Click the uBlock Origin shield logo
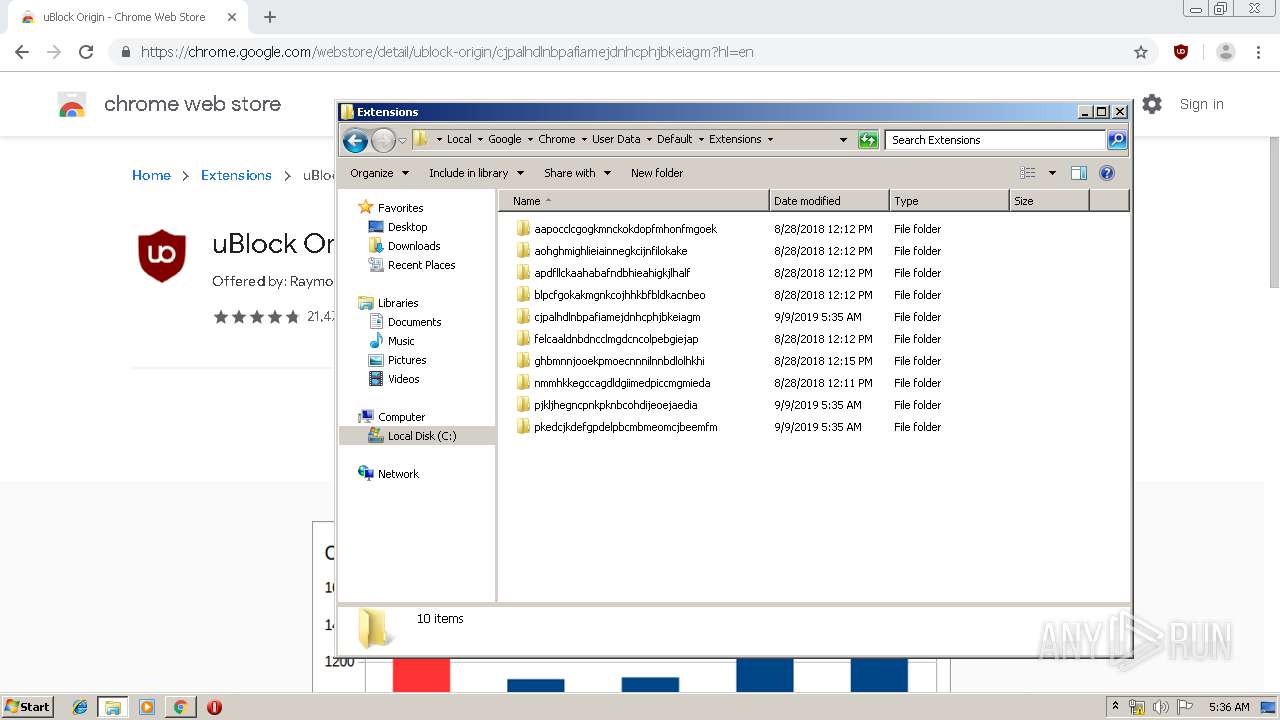Screen dimensions: 1280x720 click(162, 255)
